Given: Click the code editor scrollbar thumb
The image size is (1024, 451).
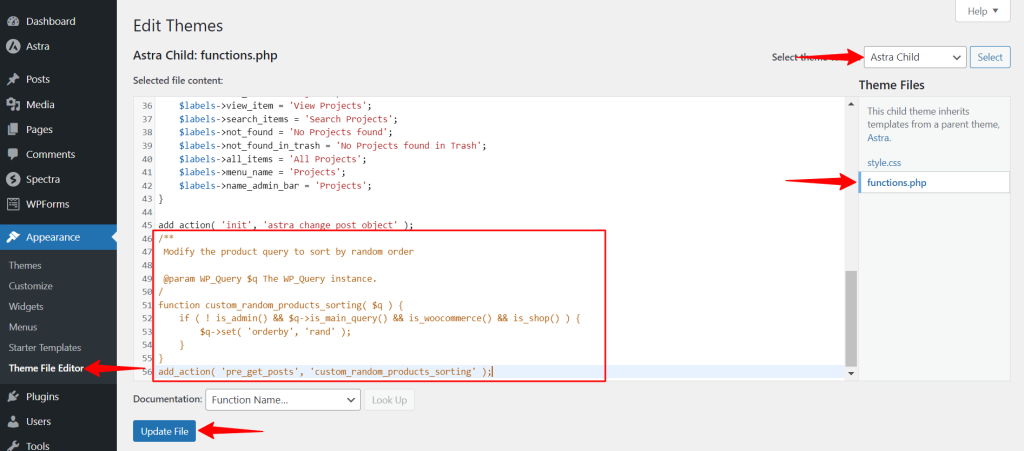Looking at the screenshot, I should pyautogui.click(x=850, y=319).
